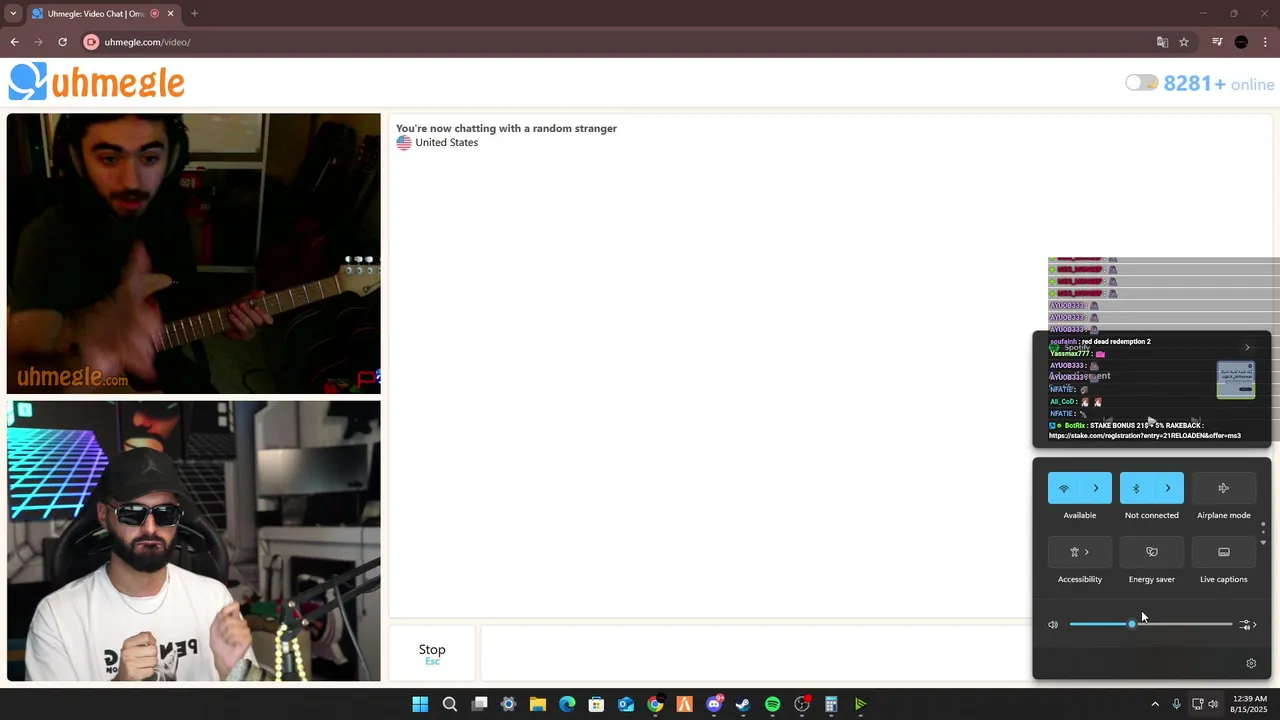
Task: Open Microsoft Edge from the taskbar
Action: (567, 704)
